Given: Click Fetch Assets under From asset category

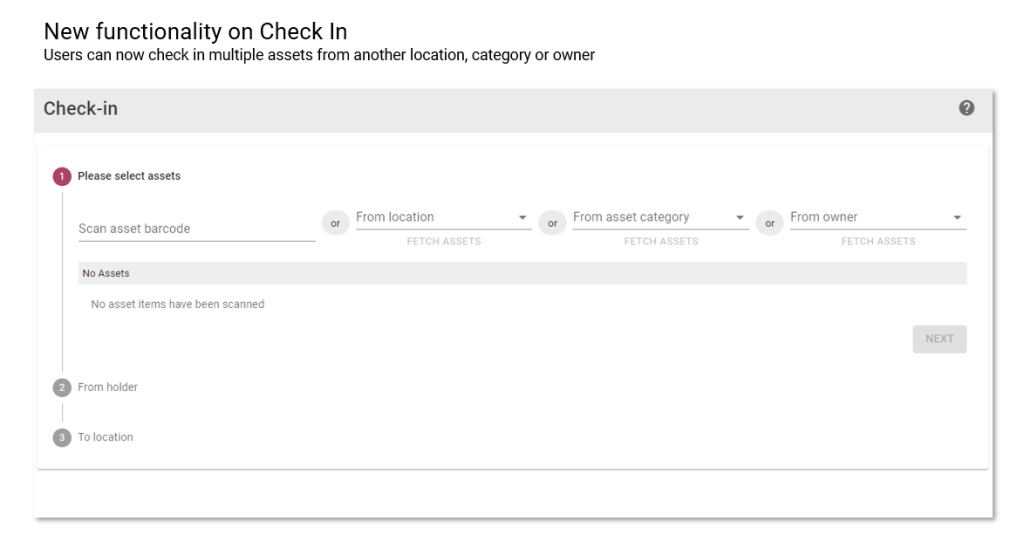Looking at the screenshot, I should pos(661,242).
